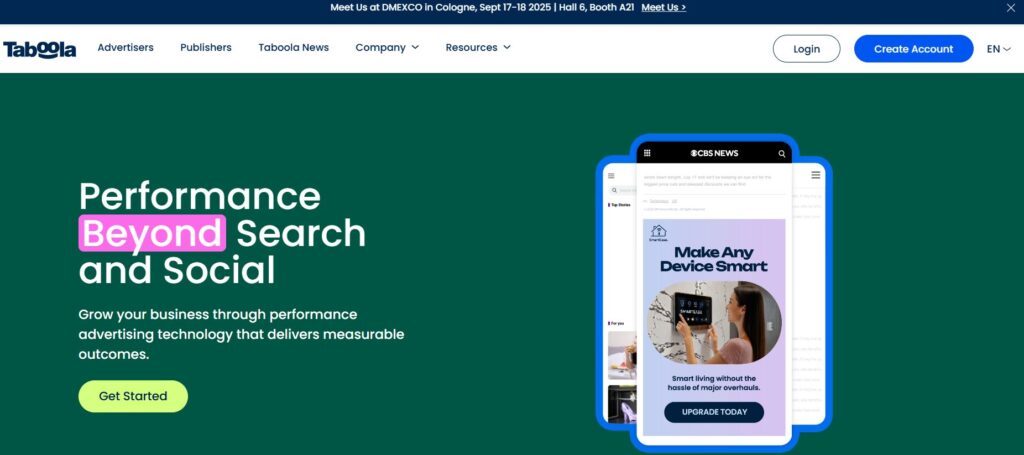Open the Meet Us link in banner
The image size is (1024, 455).
point(664,8)
